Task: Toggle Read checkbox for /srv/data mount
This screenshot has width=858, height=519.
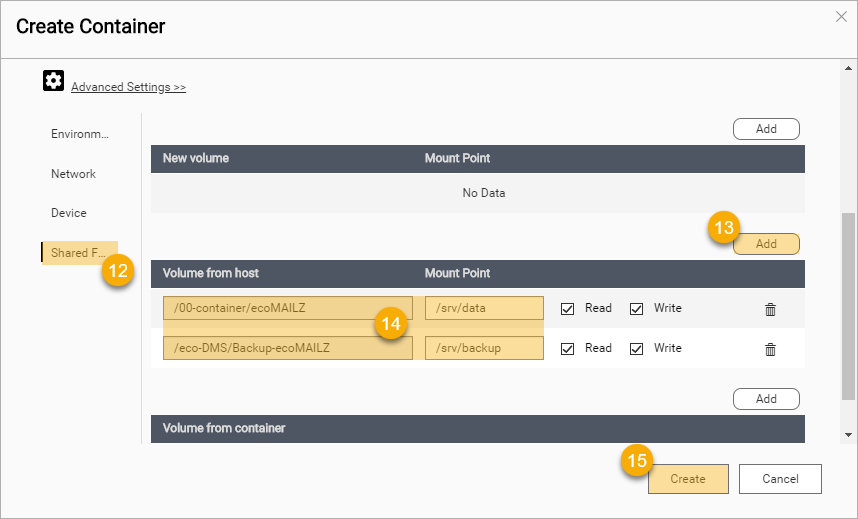Action: tap(567, 309)
